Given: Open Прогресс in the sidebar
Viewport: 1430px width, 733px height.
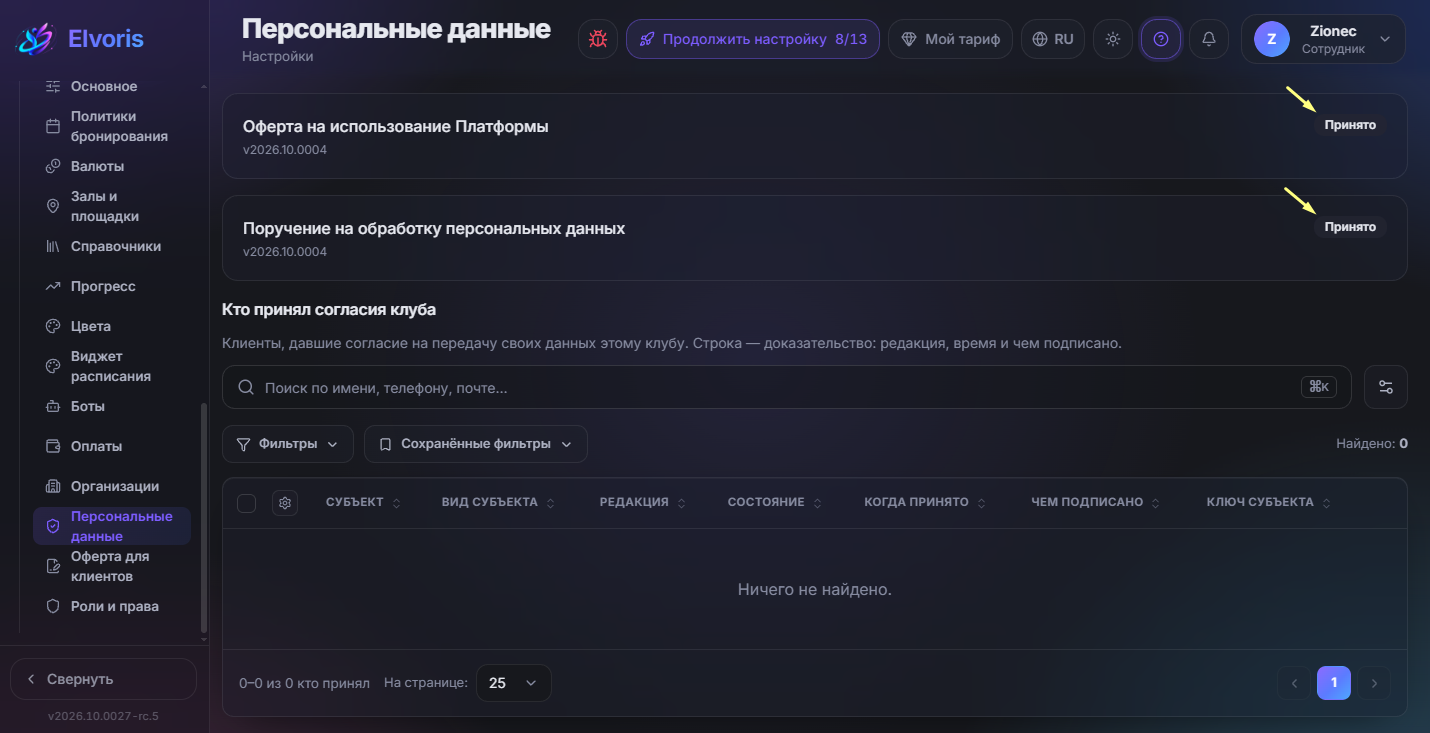Looking at the screenshot, I should [x=112, y=286].
